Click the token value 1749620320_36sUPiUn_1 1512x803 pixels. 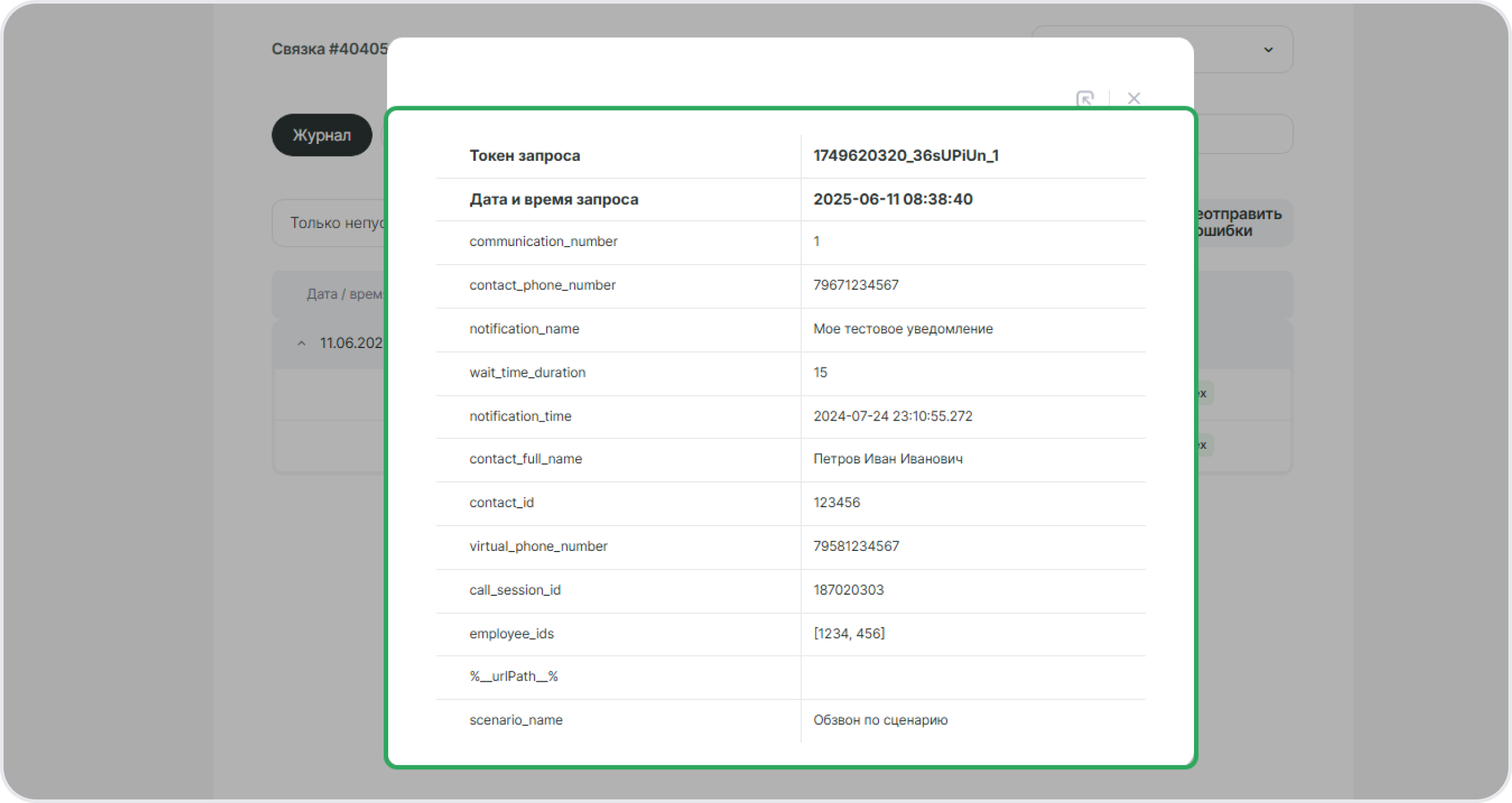tap(905, 155)
